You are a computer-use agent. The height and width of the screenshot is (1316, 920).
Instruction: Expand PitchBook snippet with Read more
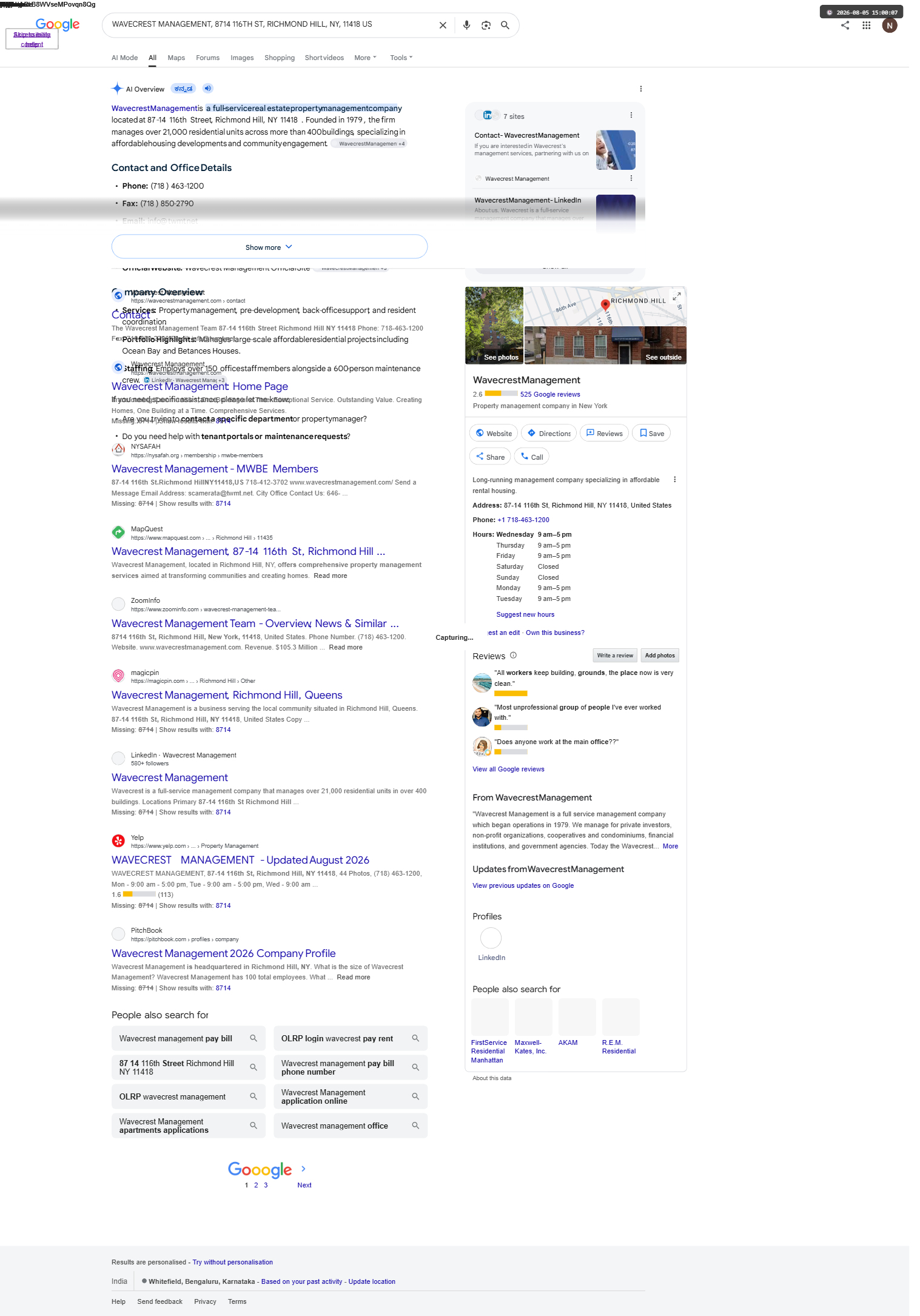coord(354,978)
